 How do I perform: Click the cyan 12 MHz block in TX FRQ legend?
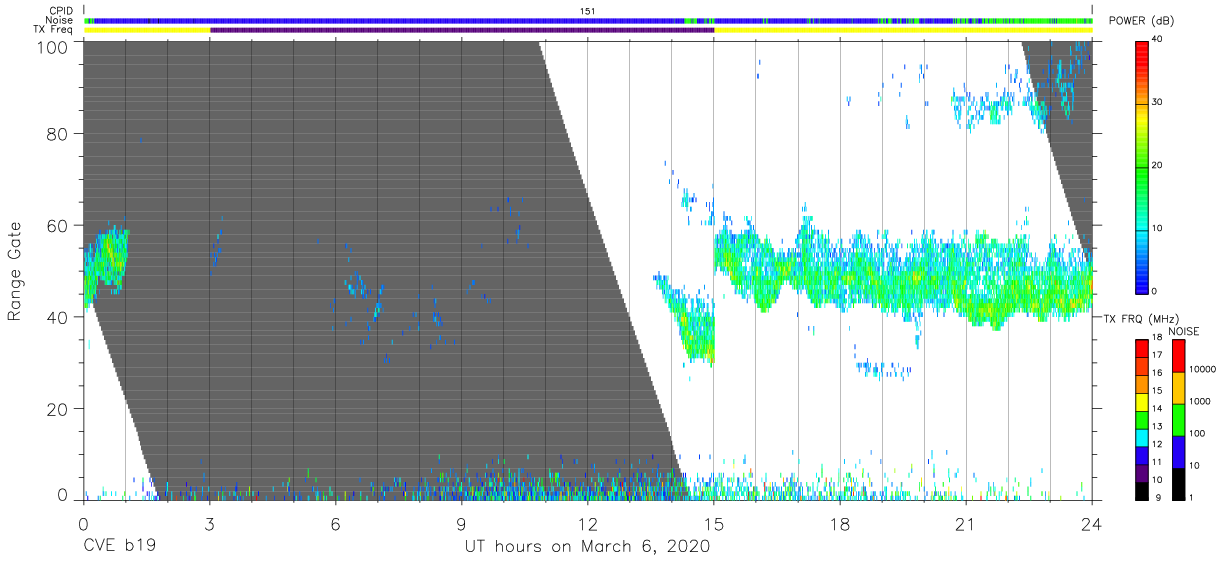(1143, 437)
